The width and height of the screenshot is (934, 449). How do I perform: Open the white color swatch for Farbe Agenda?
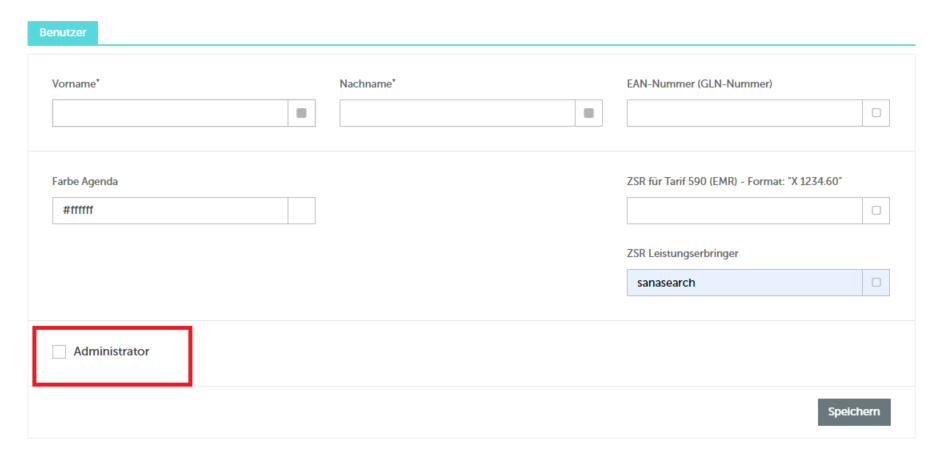point(302,210)
